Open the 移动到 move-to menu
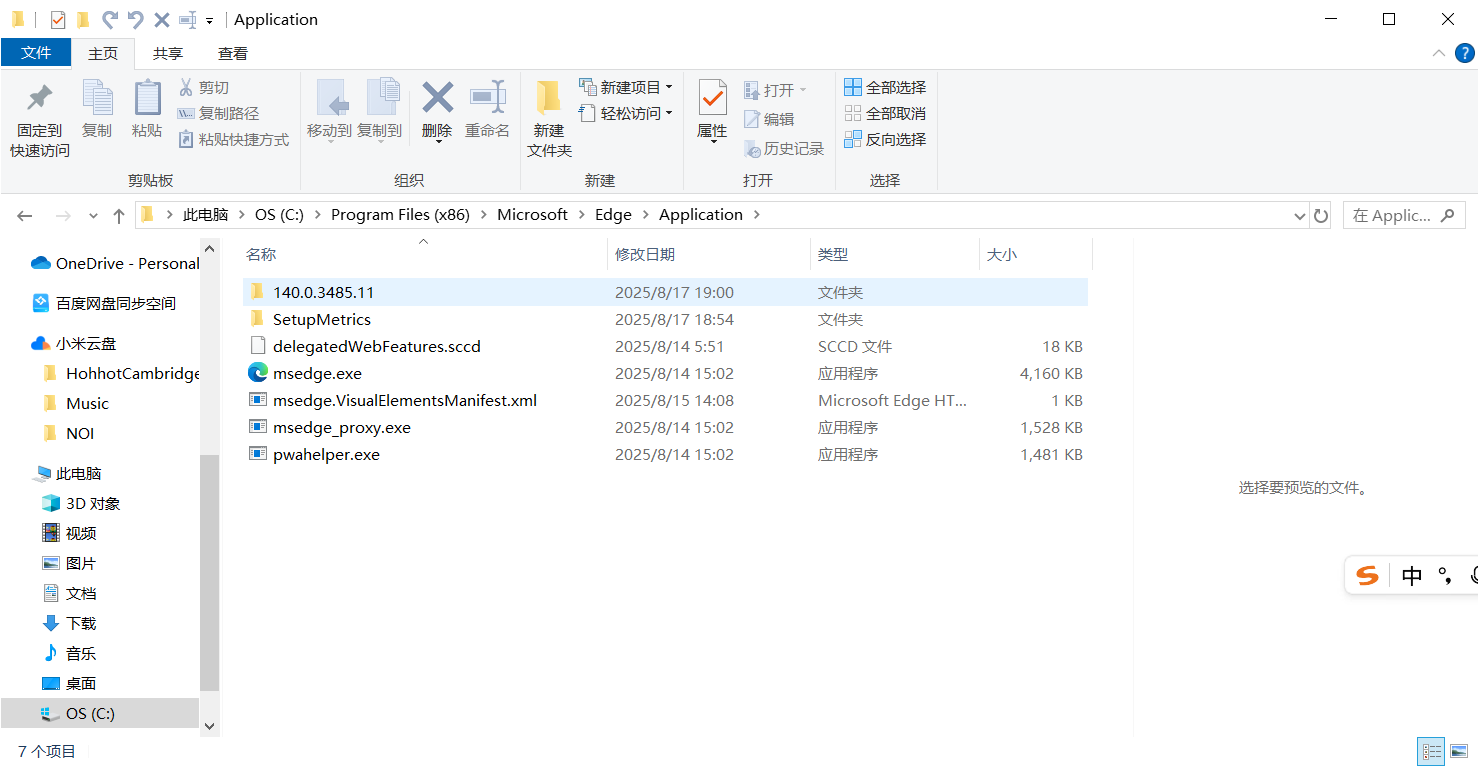1478x766 pixels. 329,112
